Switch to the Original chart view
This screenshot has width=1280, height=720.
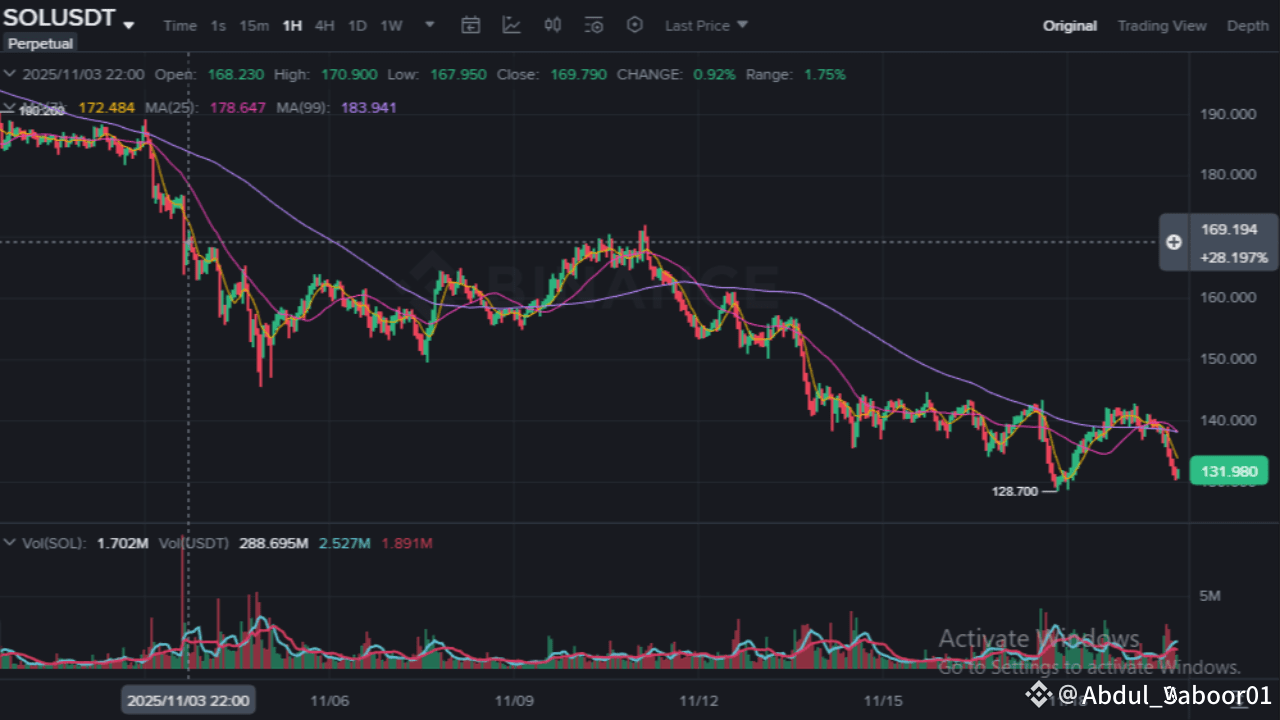[x=1070, y=26]
